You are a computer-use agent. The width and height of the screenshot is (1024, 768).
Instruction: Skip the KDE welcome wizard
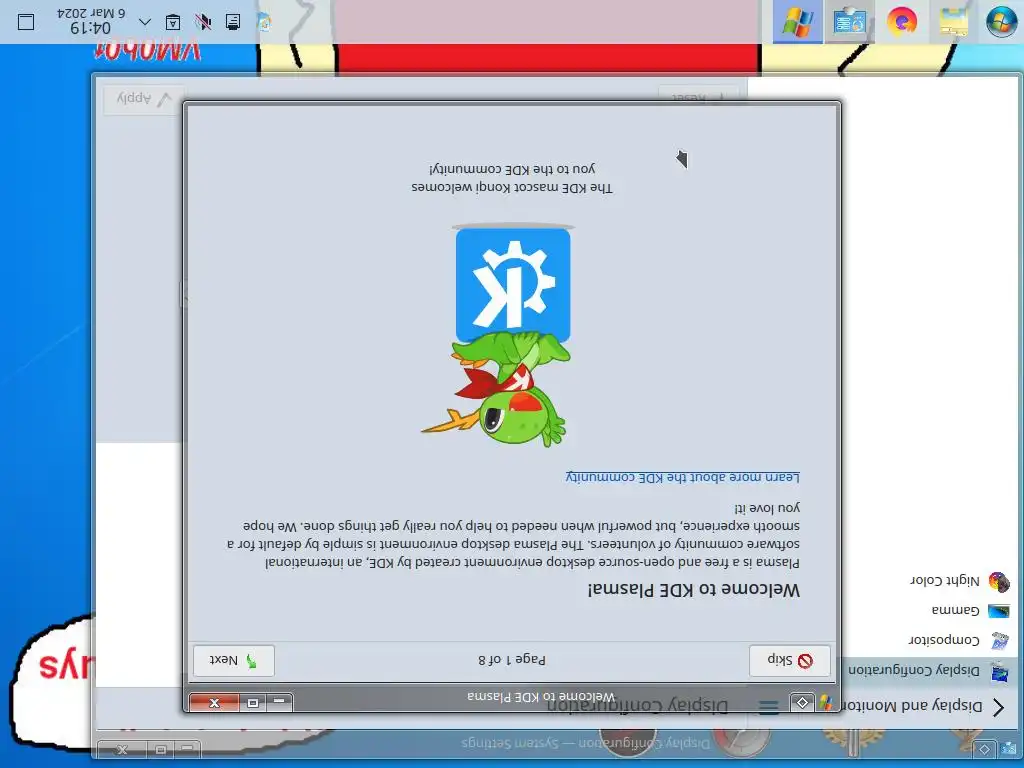click(790, 660)
